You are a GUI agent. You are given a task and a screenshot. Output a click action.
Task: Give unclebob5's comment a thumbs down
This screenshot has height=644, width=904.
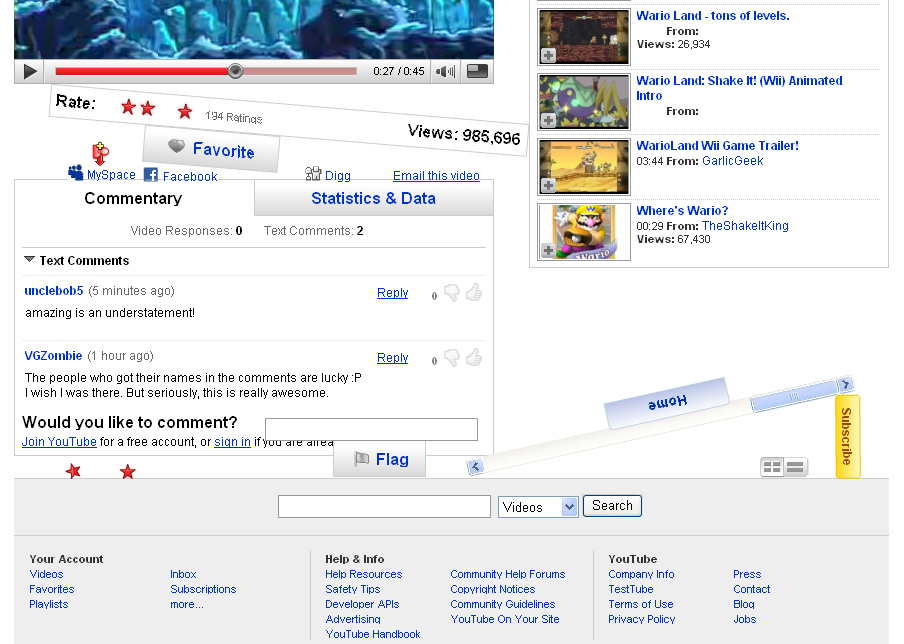tap(452, 293)
